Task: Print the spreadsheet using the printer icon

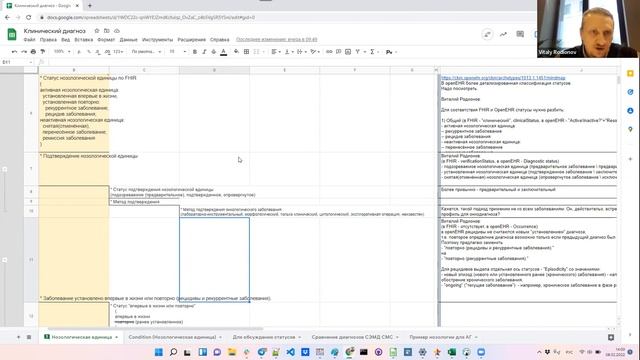Action: 33,52
